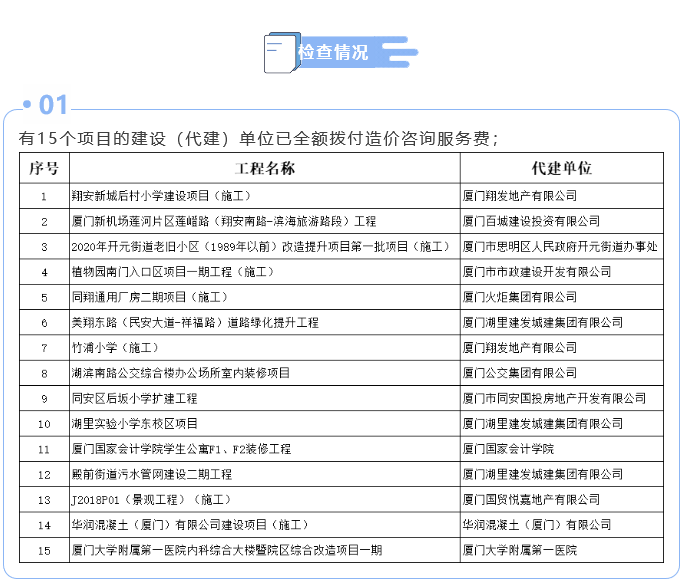Click serial number 5 cell
688x587 pixels.
click(x=44, y=297)
